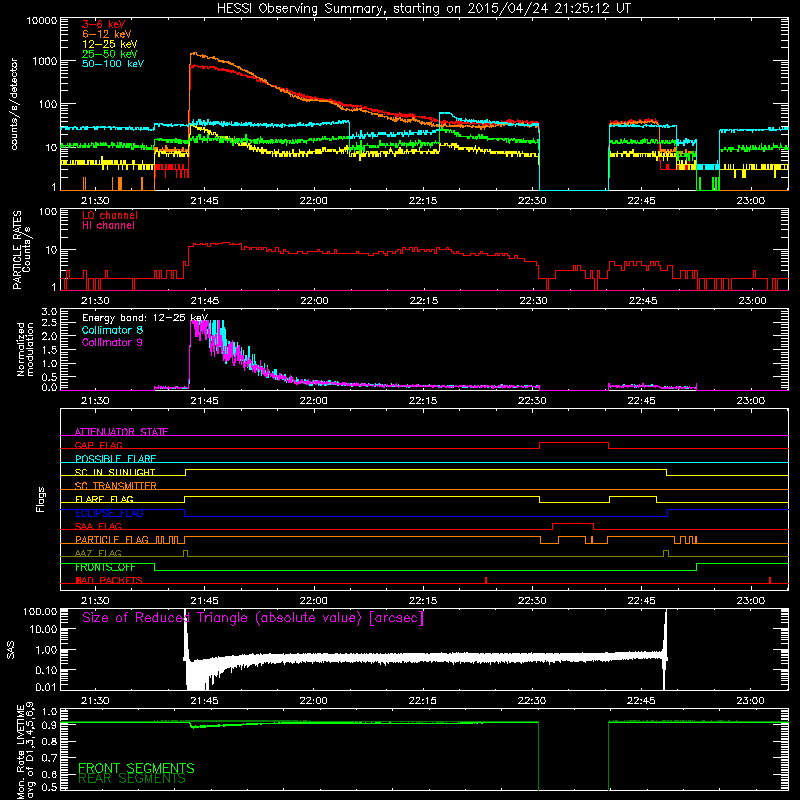Select the ATTENUATOR STATE flag label
The height and width of the screenshot is (800, 800).
(x=121, y=432)
